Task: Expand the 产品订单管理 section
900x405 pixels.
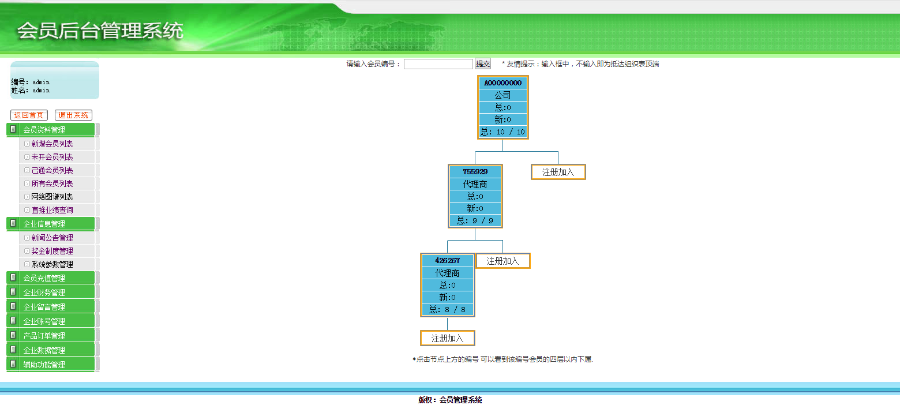Action: point(50,335)
